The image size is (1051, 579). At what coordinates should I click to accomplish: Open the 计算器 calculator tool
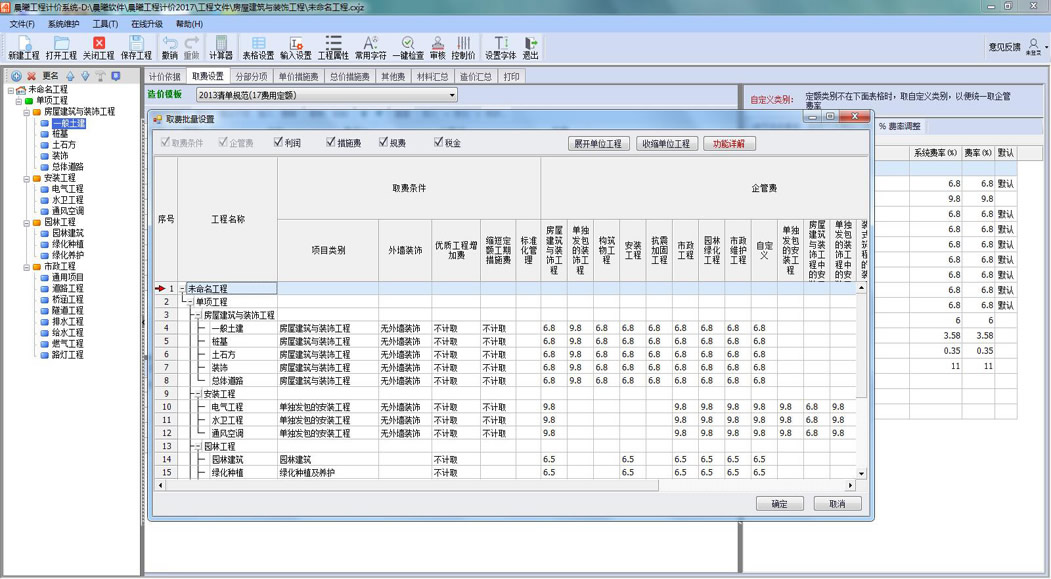click(x=221, y=44)
